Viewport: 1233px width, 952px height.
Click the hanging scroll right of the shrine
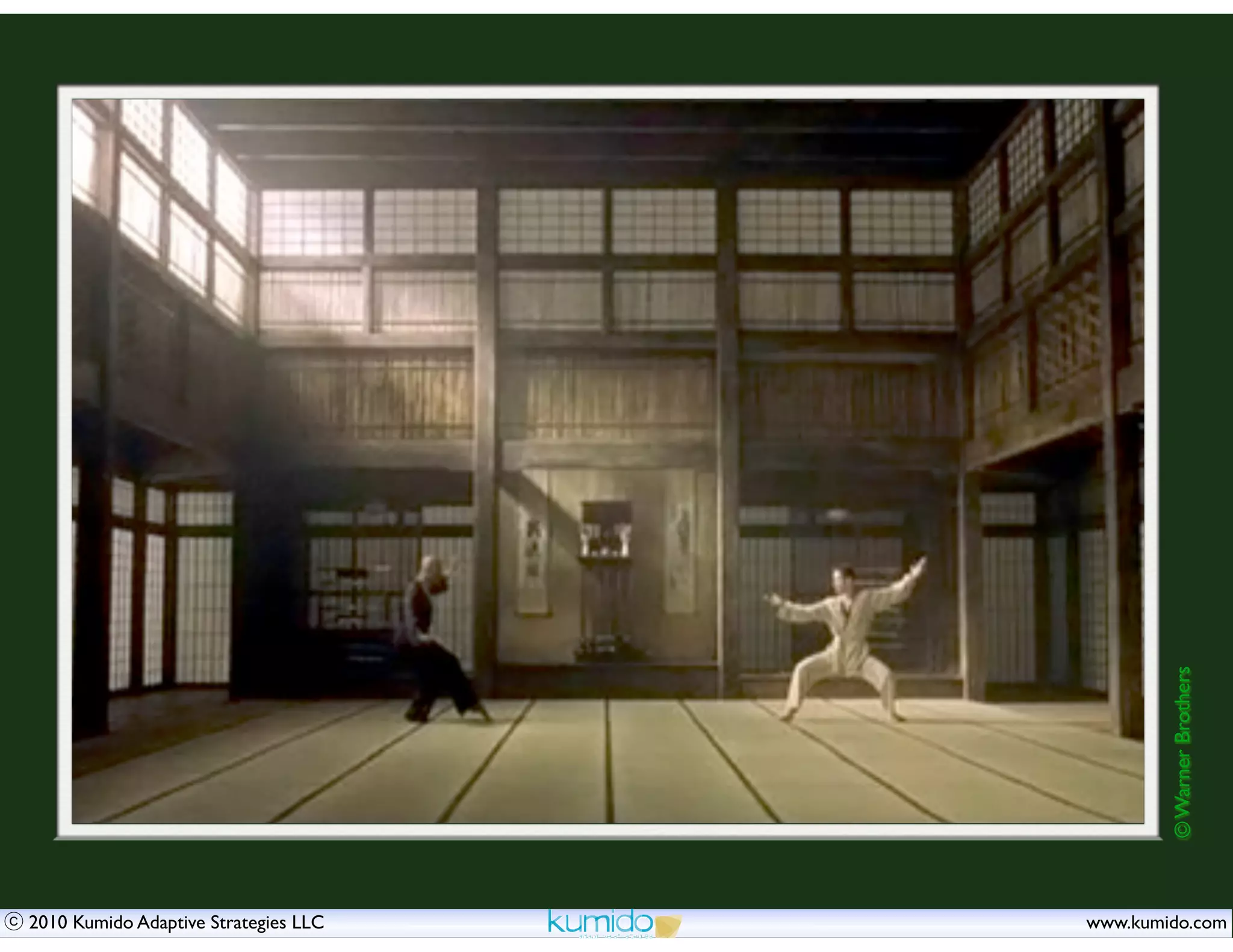pyautogui.click(x=680, y=557)
